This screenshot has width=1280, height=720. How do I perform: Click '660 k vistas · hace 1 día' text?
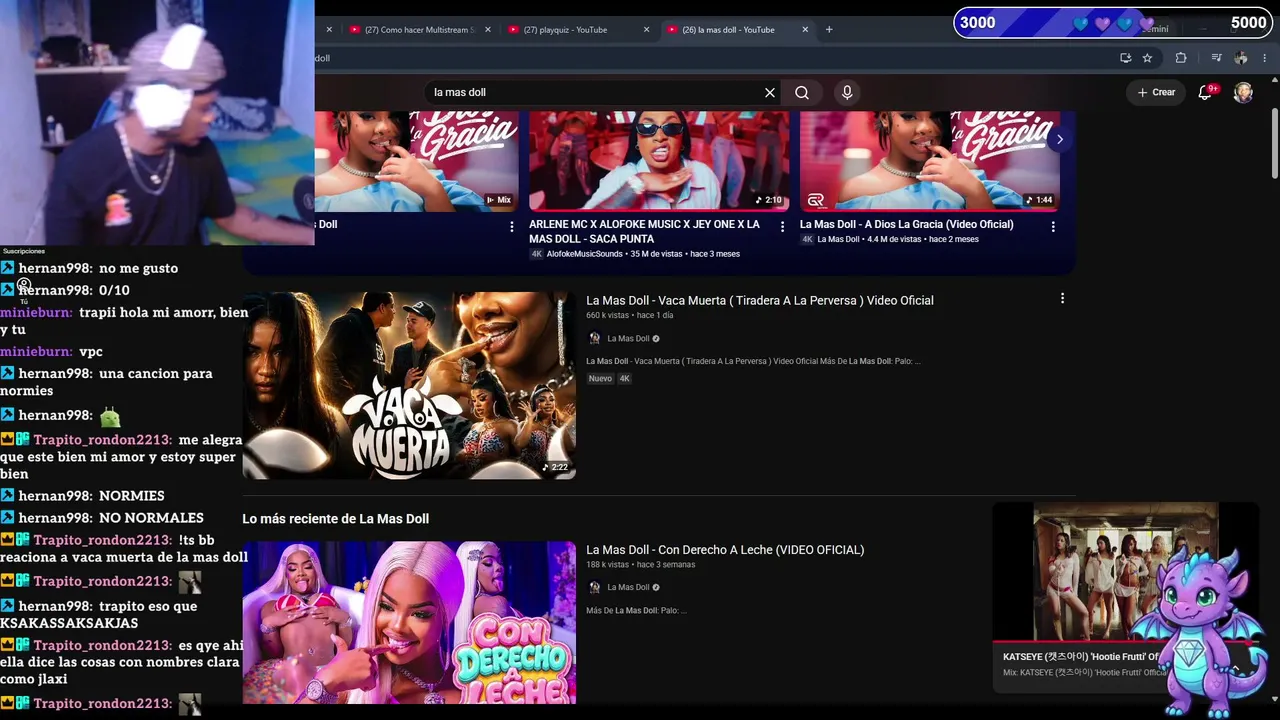click(x=630, y=316)
